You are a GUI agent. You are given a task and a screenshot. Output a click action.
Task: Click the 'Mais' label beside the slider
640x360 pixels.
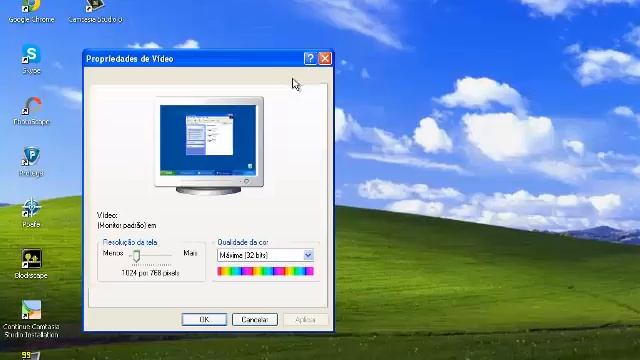[190, 253]
